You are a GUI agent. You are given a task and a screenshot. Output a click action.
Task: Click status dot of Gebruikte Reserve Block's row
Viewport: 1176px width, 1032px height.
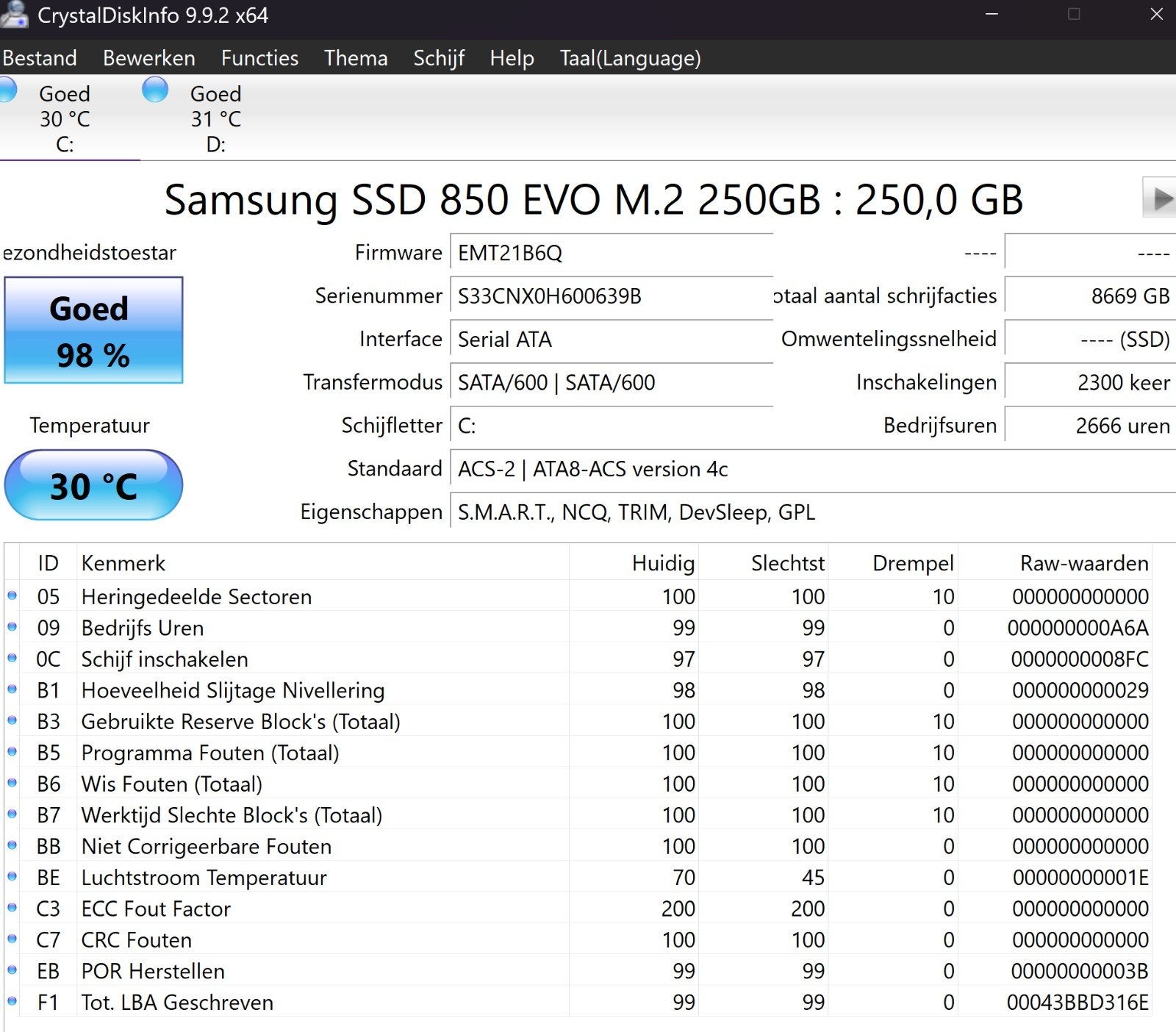12,720
